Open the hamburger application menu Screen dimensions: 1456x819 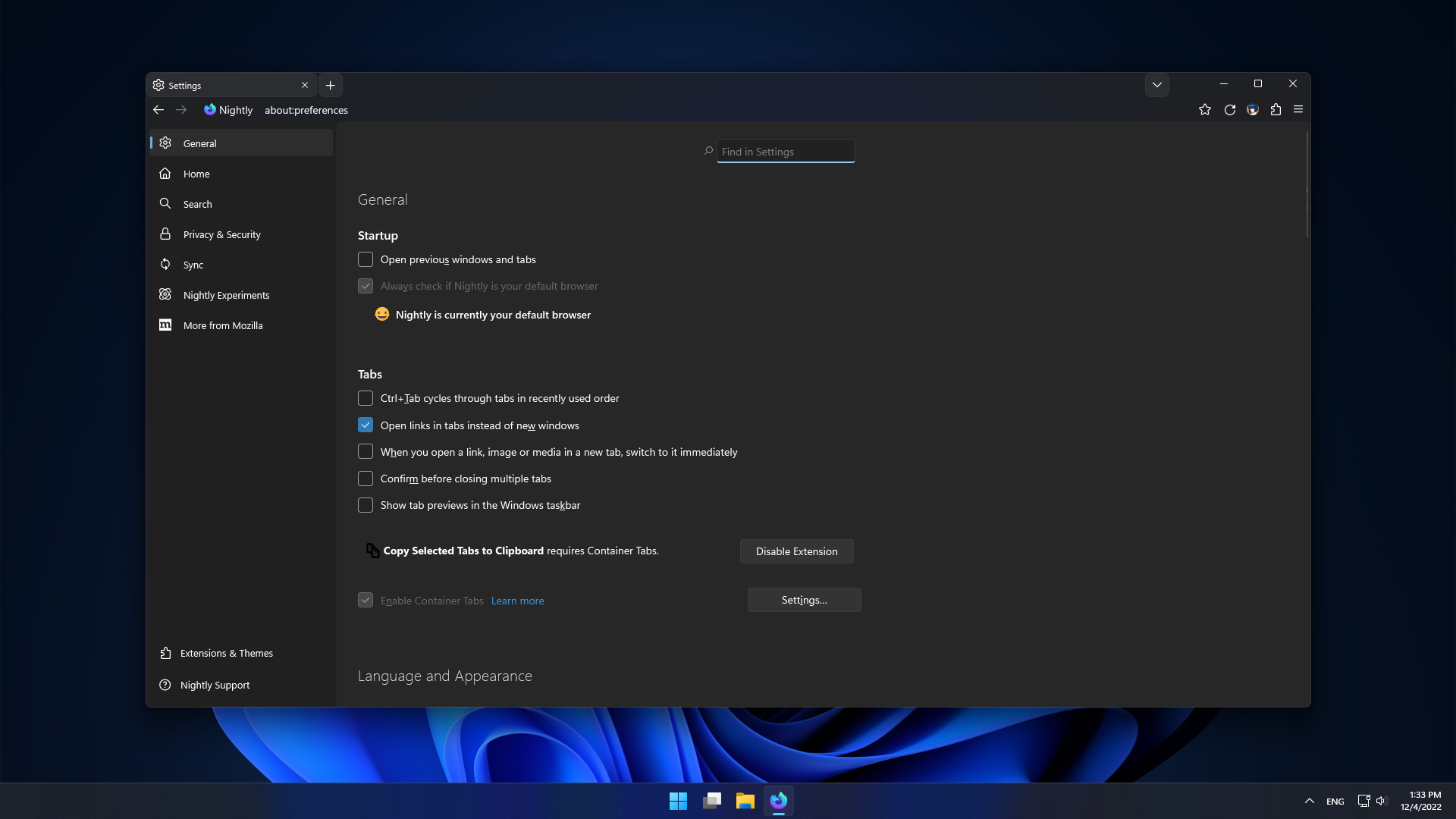[1298, 110]
